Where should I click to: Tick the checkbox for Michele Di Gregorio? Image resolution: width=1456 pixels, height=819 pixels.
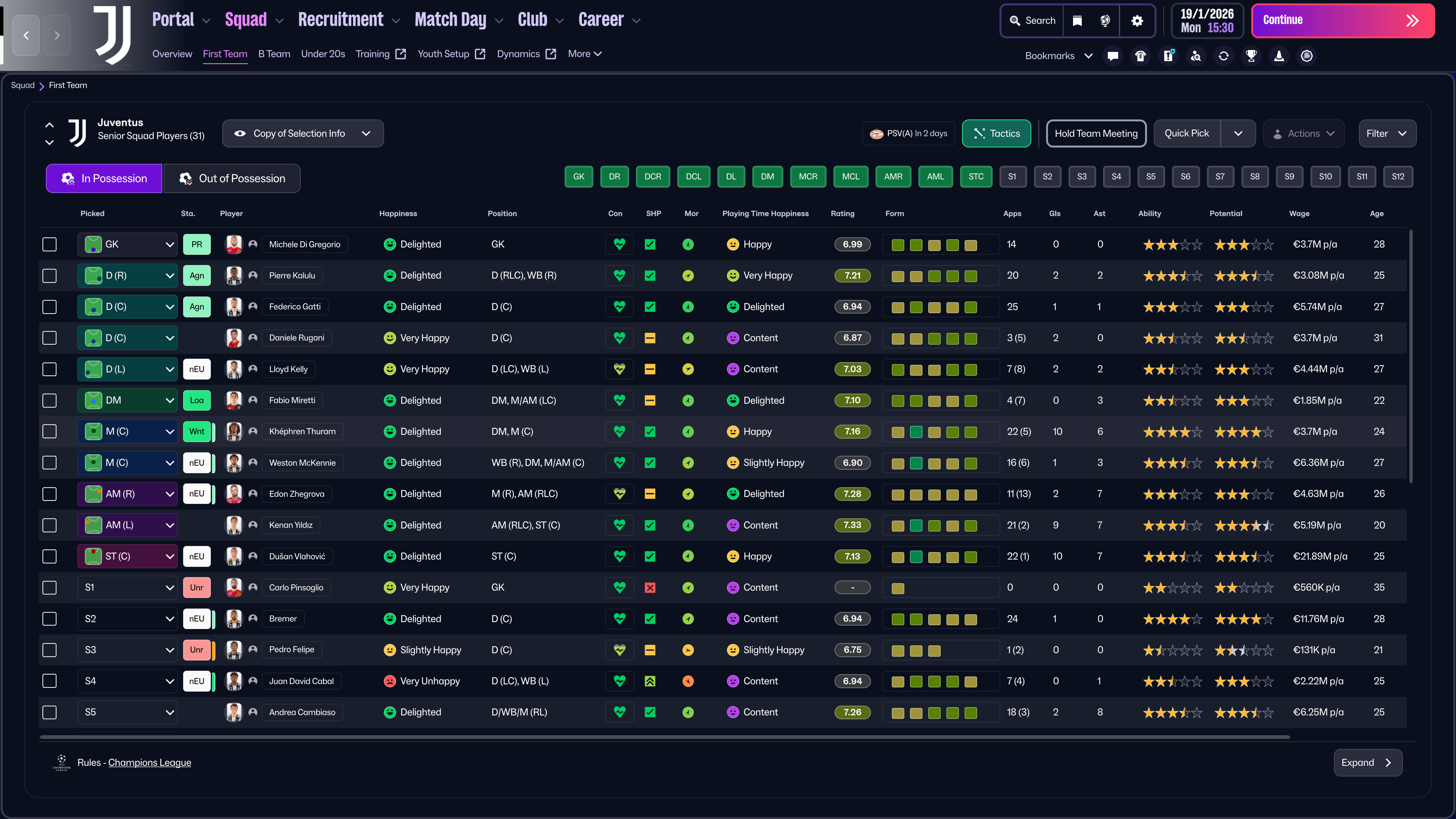50,244
